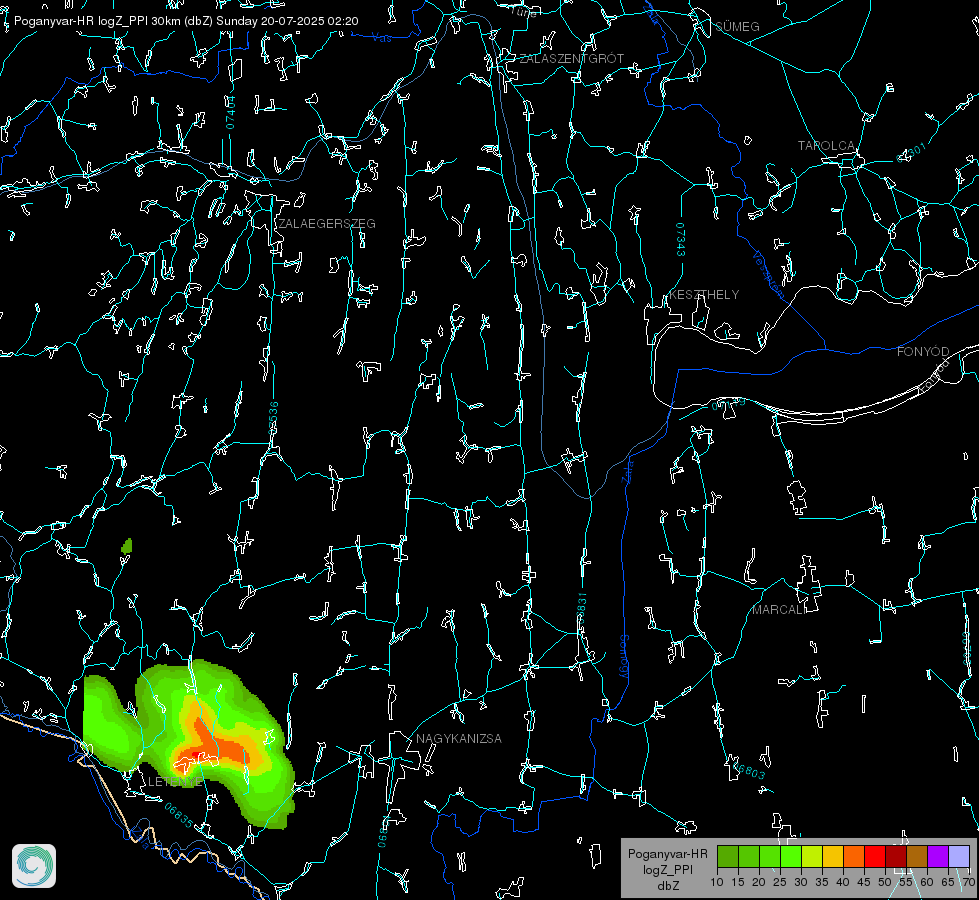
Task: Click the logZ_PPI text in legend
Action: [x=667, y=870]
